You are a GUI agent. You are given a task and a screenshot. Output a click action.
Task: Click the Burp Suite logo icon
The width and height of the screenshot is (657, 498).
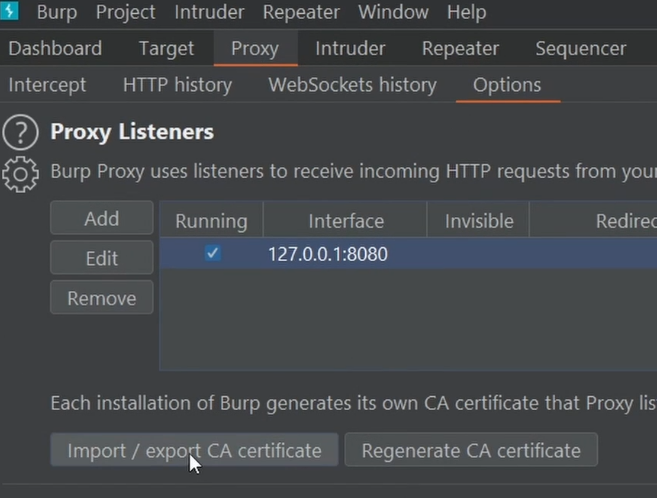click(x=9, y=10)
